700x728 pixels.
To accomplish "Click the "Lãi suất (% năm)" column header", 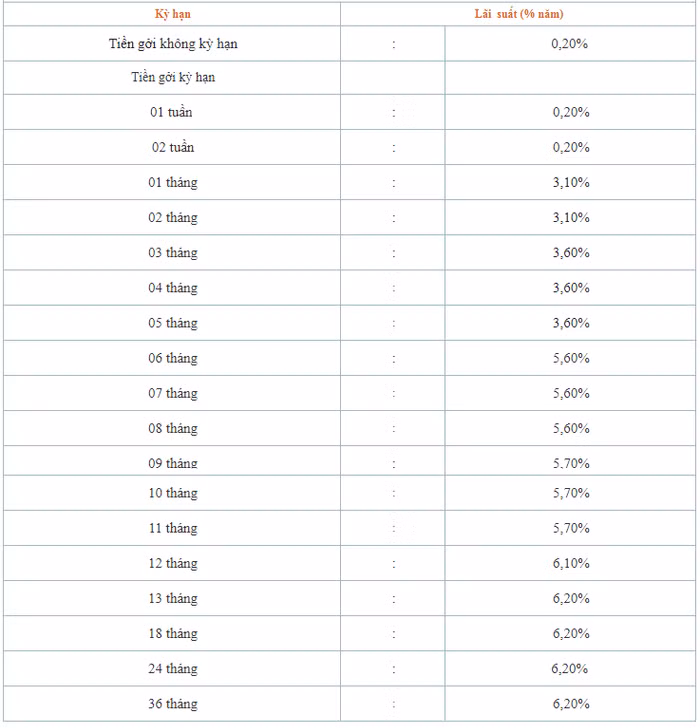I will [519, 14].
